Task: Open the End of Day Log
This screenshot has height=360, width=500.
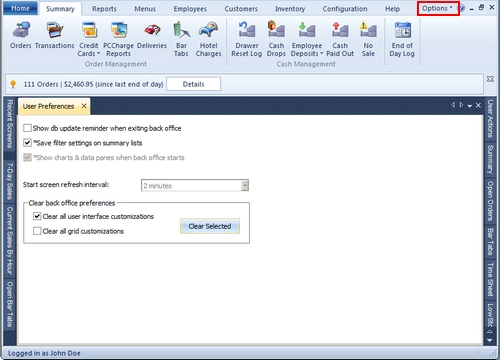Action: [402, 39]
